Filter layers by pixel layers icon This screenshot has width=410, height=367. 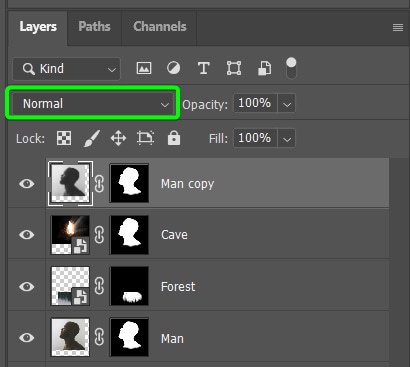(144, 68)
